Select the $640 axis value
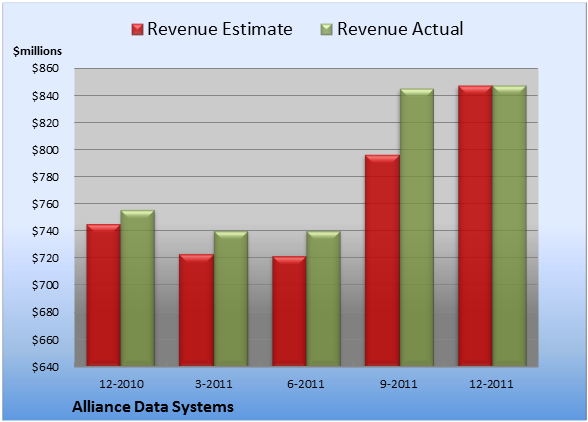Viewport: 588px width, 422px height. [x=45, y=367]
